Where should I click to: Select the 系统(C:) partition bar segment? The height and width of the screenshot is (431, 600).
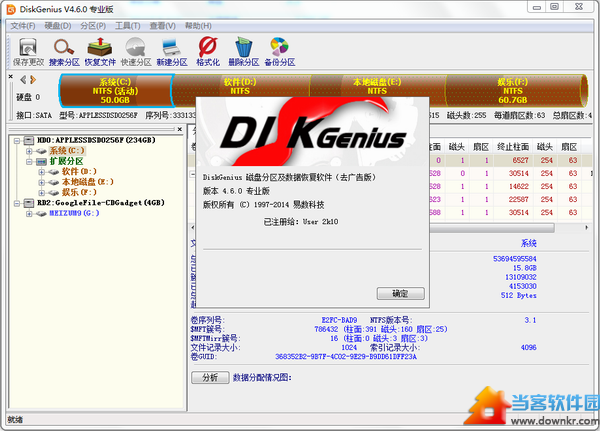click(116, 91)
